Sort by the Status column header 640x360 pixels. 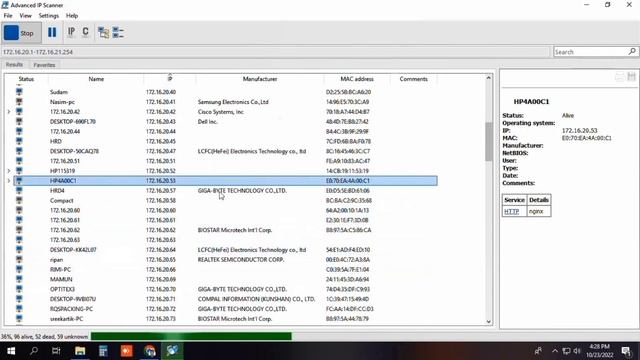point(26,79)
